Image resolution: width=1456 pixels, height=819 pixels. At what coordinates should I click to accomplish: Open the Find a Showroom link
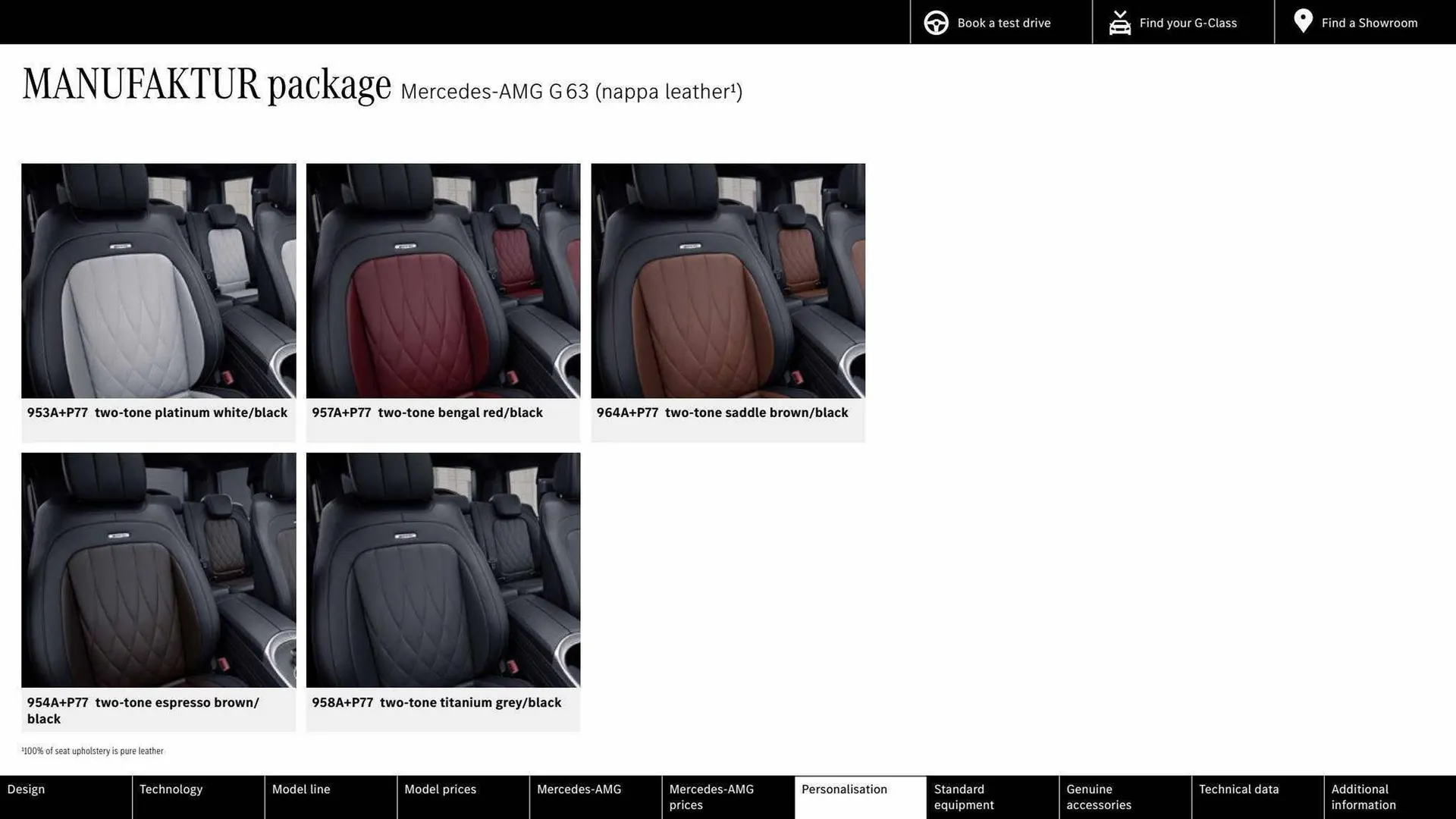click(1369, 23)
